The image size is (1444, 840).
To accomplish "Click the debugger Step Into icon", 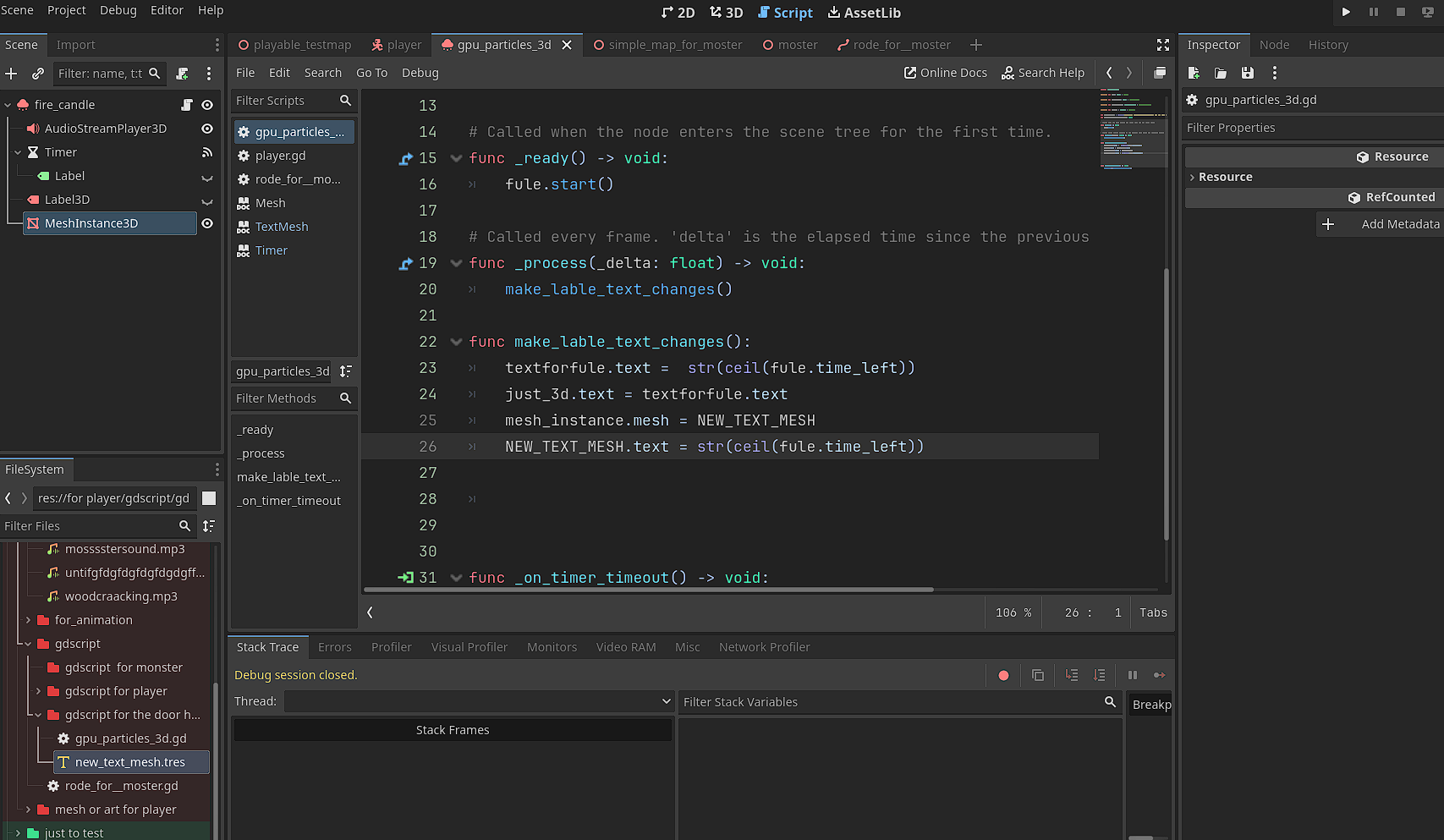I will pos(1072,675).
